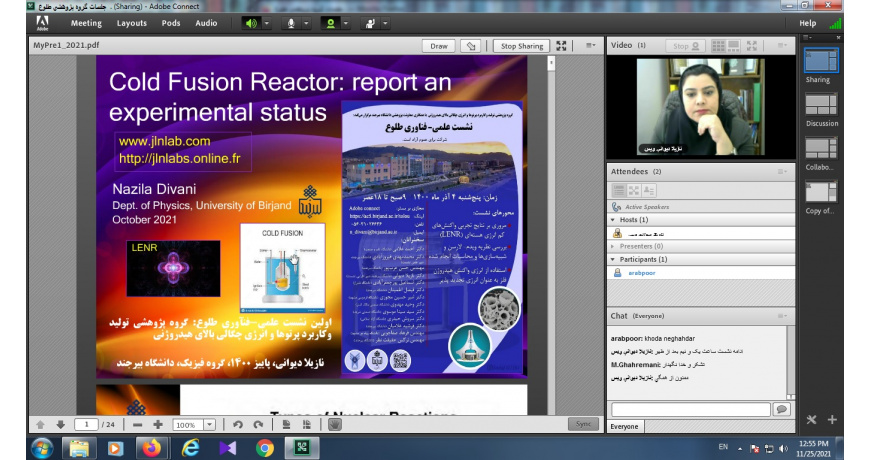
Task: Open the Attendees pod options menu
Action: [782, 171]
